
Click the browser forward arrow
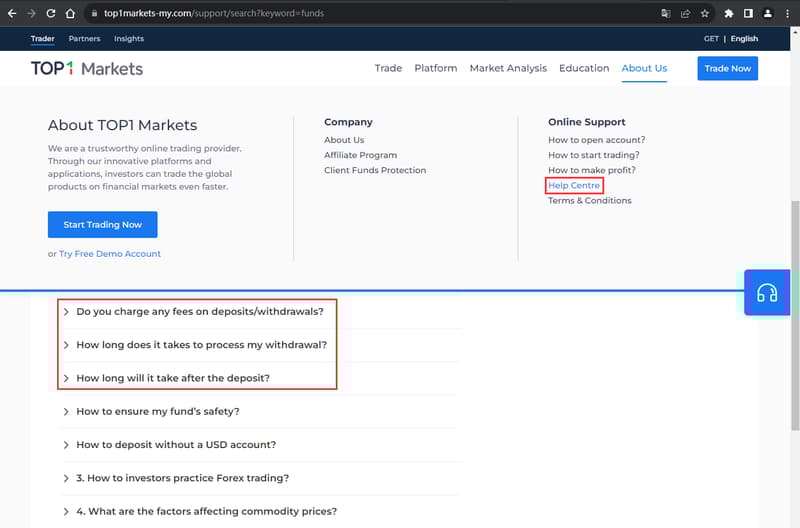pos(31,13)
